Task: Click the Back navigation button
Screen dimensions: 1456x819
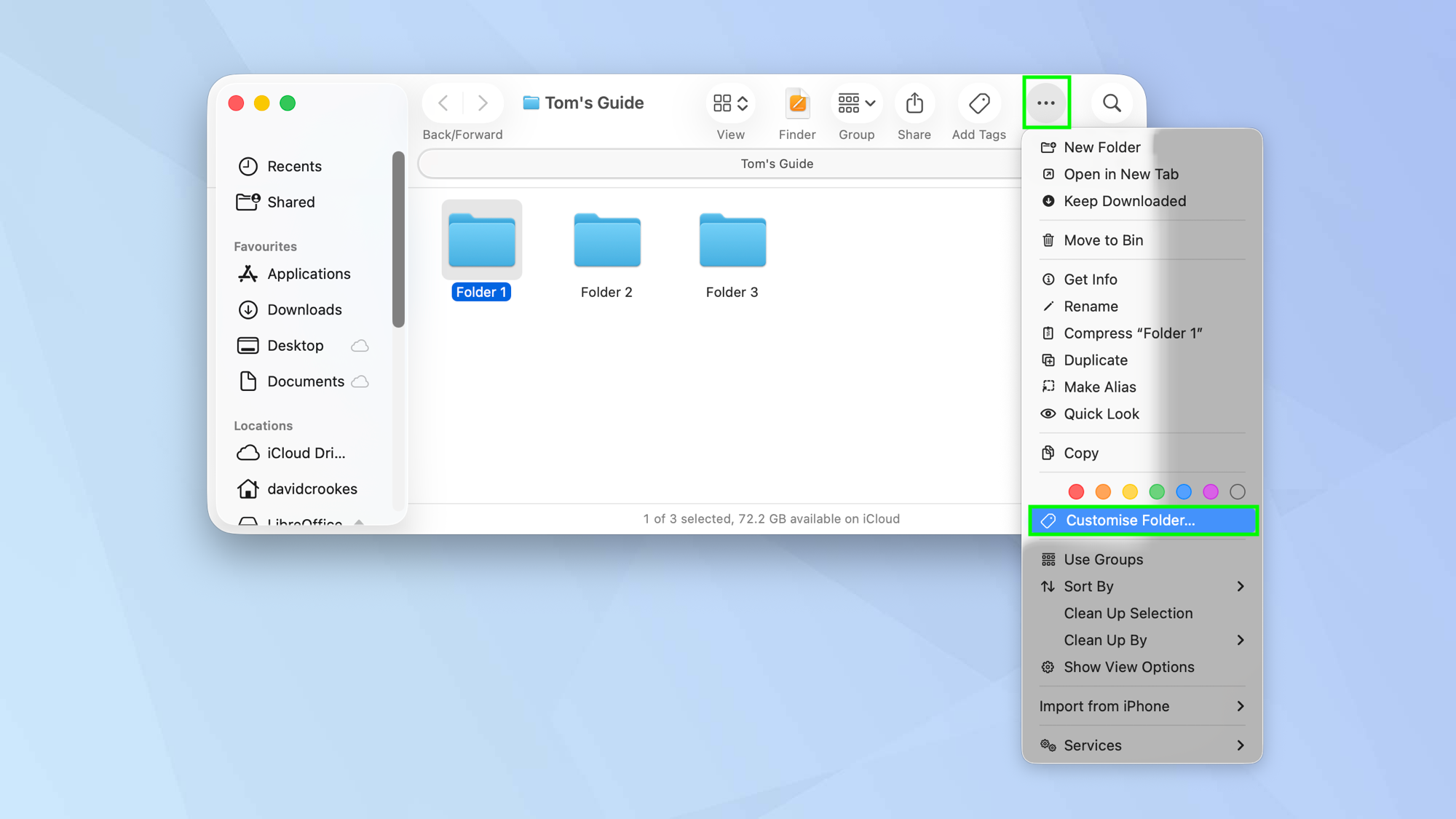Action: (443, 103)
